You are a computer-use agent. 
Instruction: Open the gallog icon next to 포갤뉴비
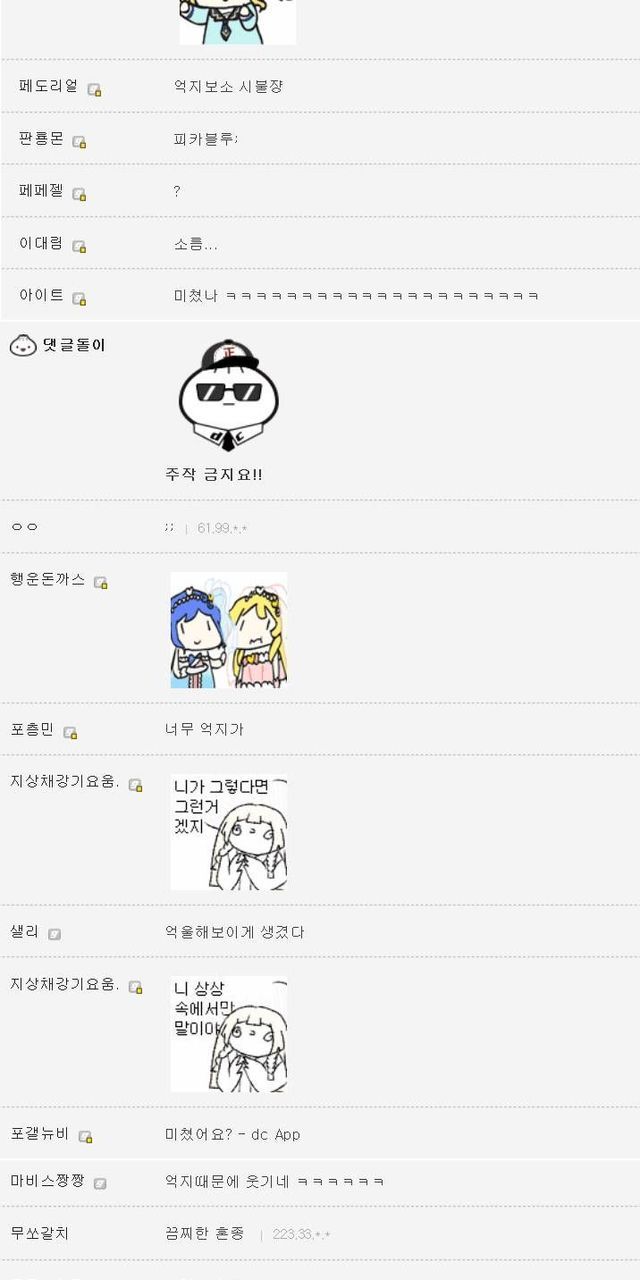[x=85, y=1137]
